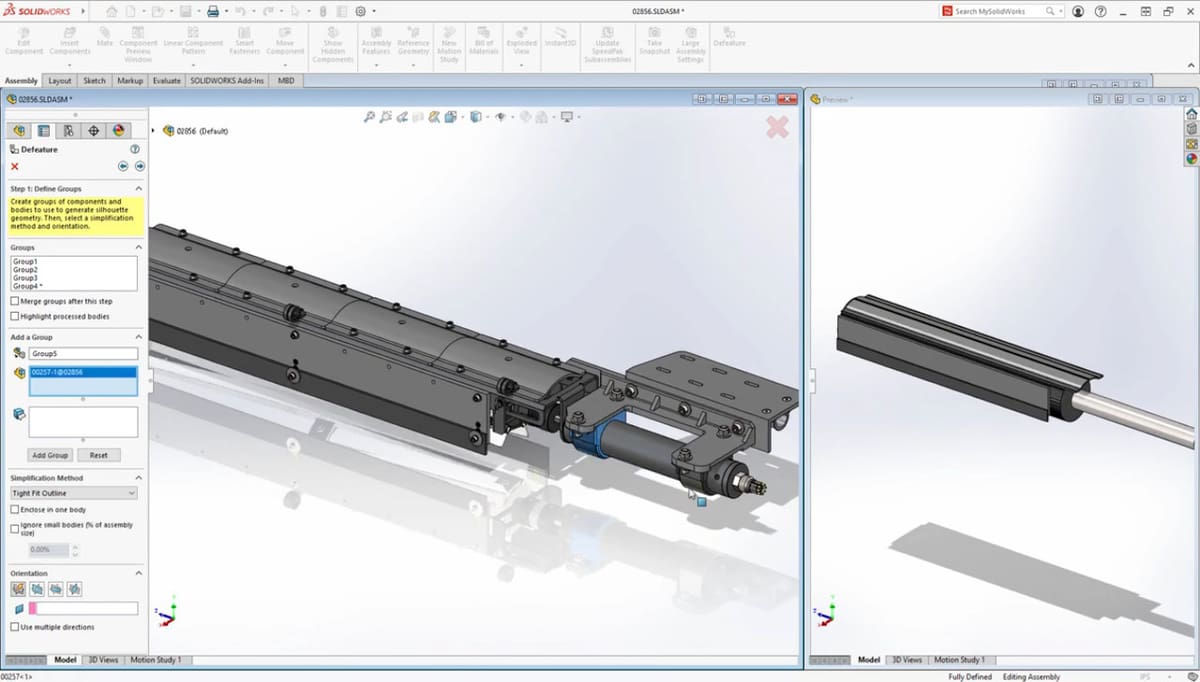This screenshot has width=1200, height=682.
Task: Open the 3D Views tab in Preview window
Action: [x=907, y=660]
